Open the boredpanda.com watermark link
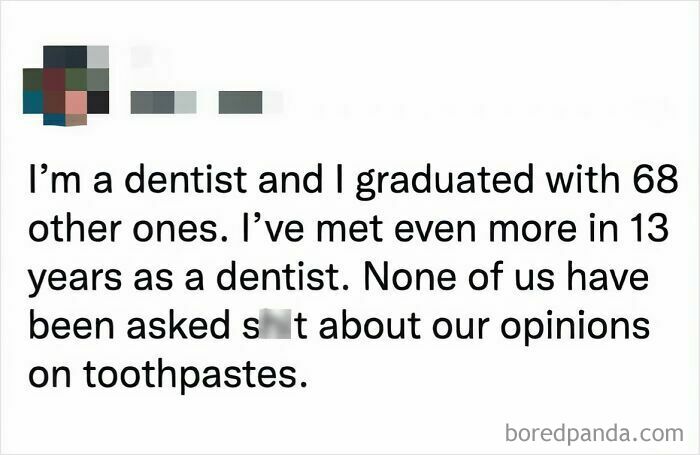Image resolution: width=700 pixels, height=455 pixels. (594, 433)
